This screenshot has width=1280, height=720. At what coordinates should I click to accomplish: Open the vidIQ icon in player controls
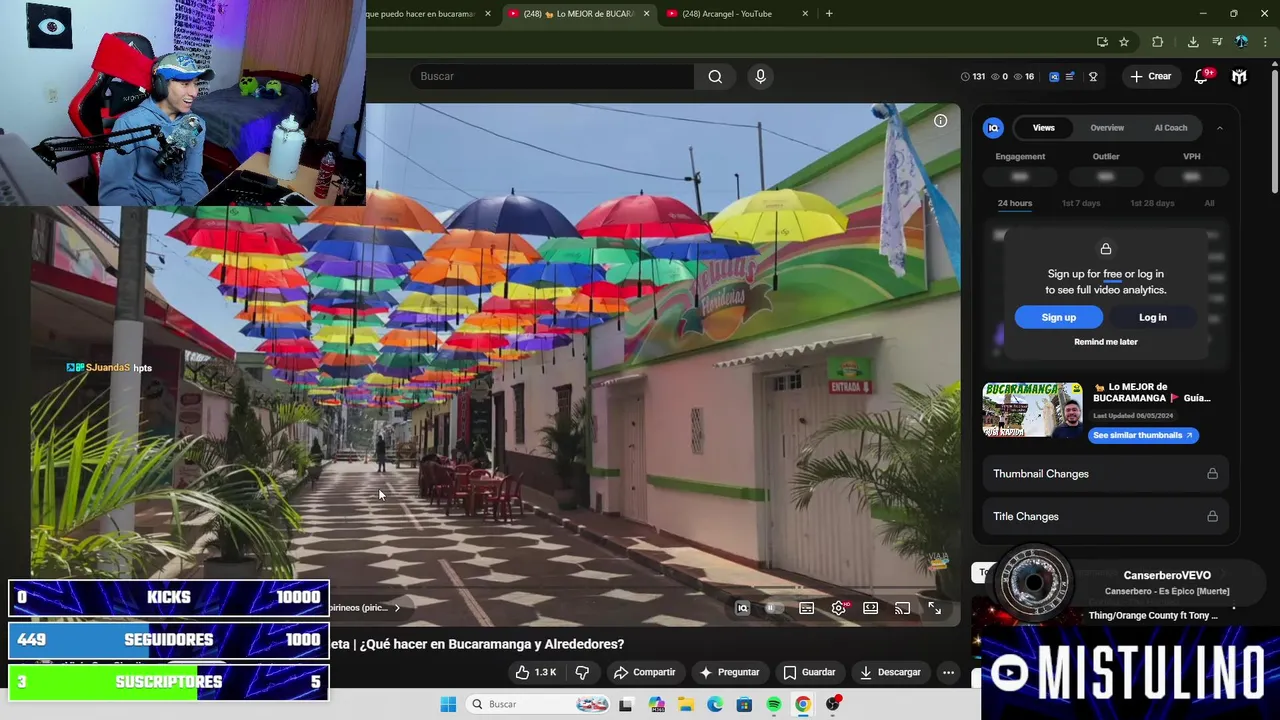(742, 608)
